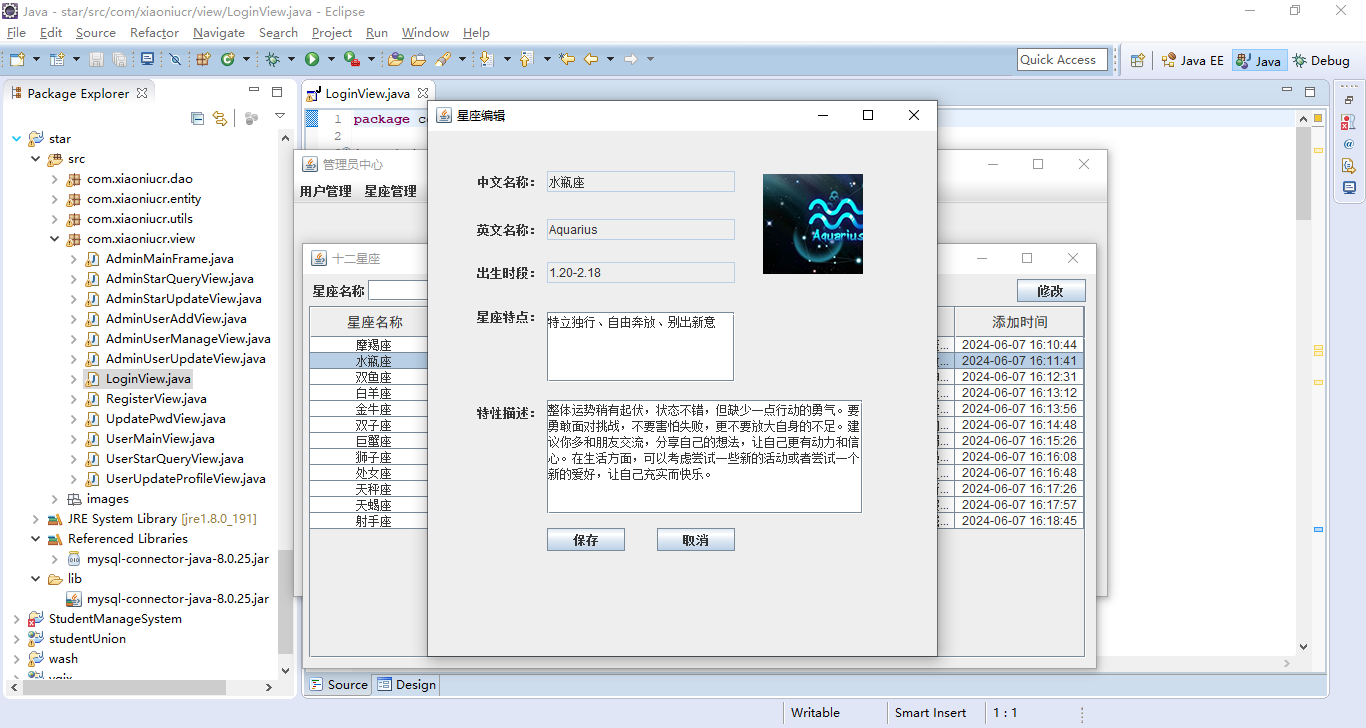The height and width of the screenshot is (728, 1366).
Task: Open Package Explorer view menu triangle
Action: (280, 117)
